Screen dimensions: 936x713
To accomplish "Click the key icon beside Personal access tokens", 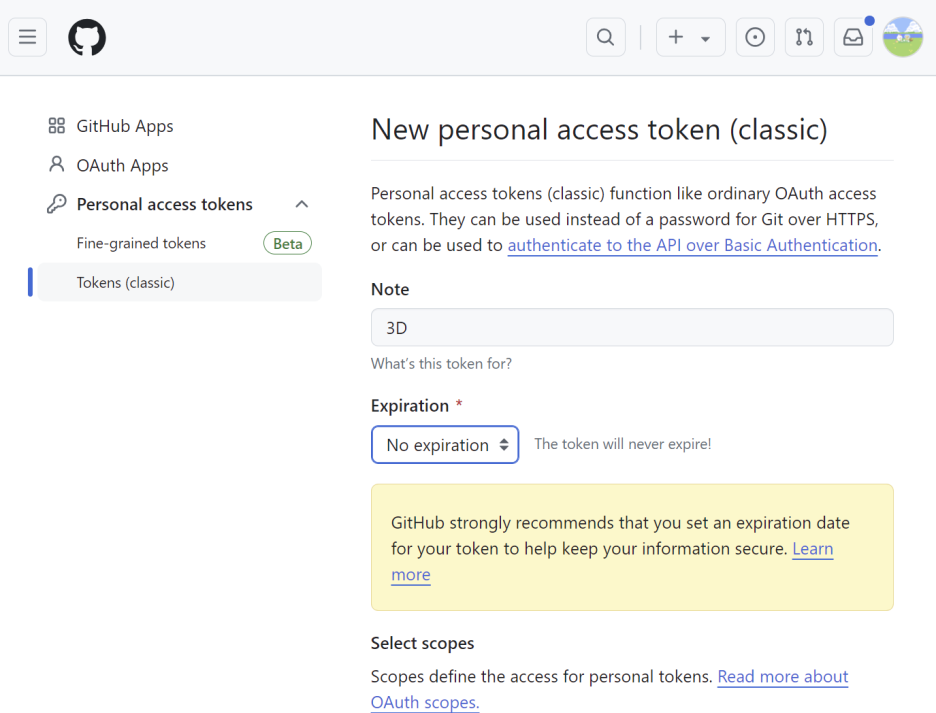I will pos(57,204).
